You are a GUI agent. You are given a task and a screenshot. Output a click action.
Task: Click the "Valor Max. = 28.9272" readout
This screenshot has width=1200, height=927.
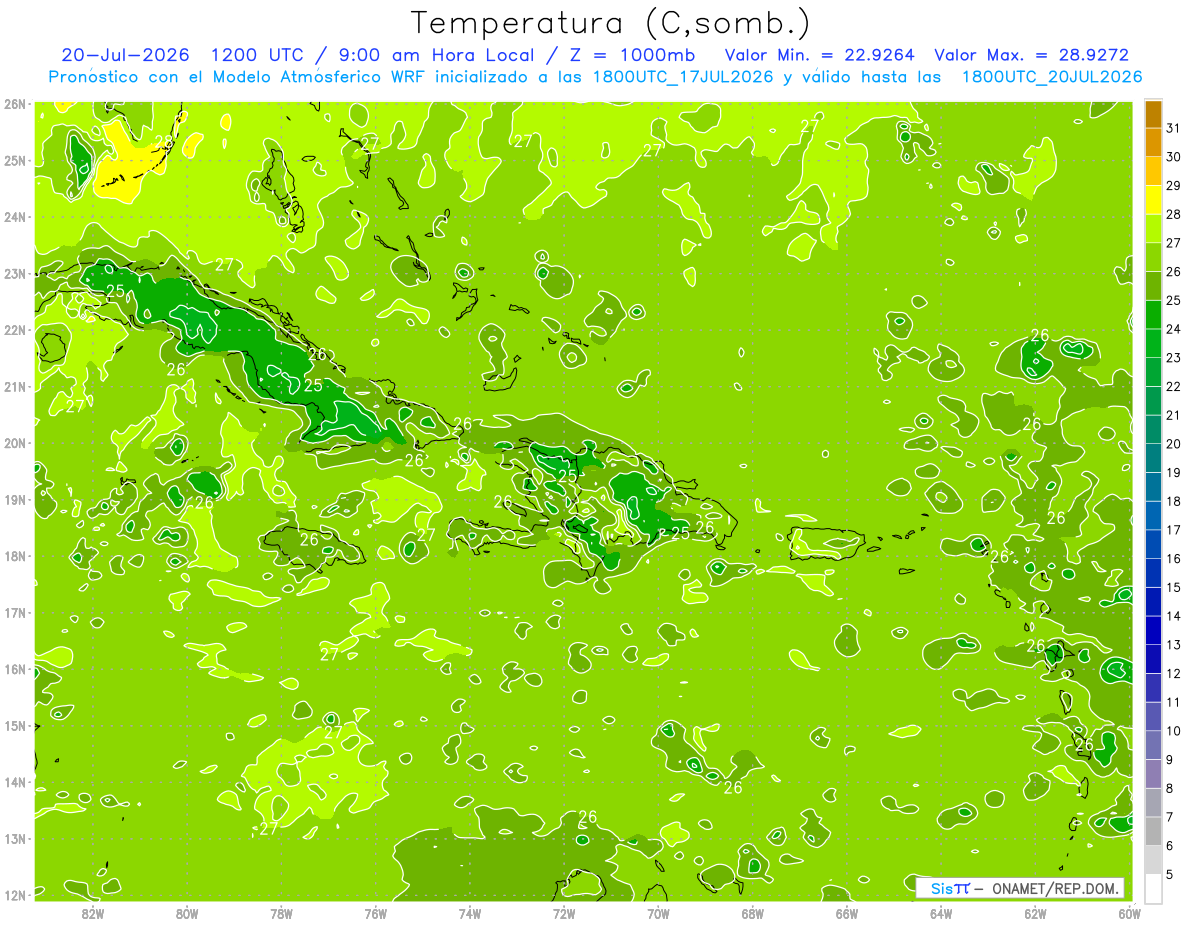(1031, 55)
